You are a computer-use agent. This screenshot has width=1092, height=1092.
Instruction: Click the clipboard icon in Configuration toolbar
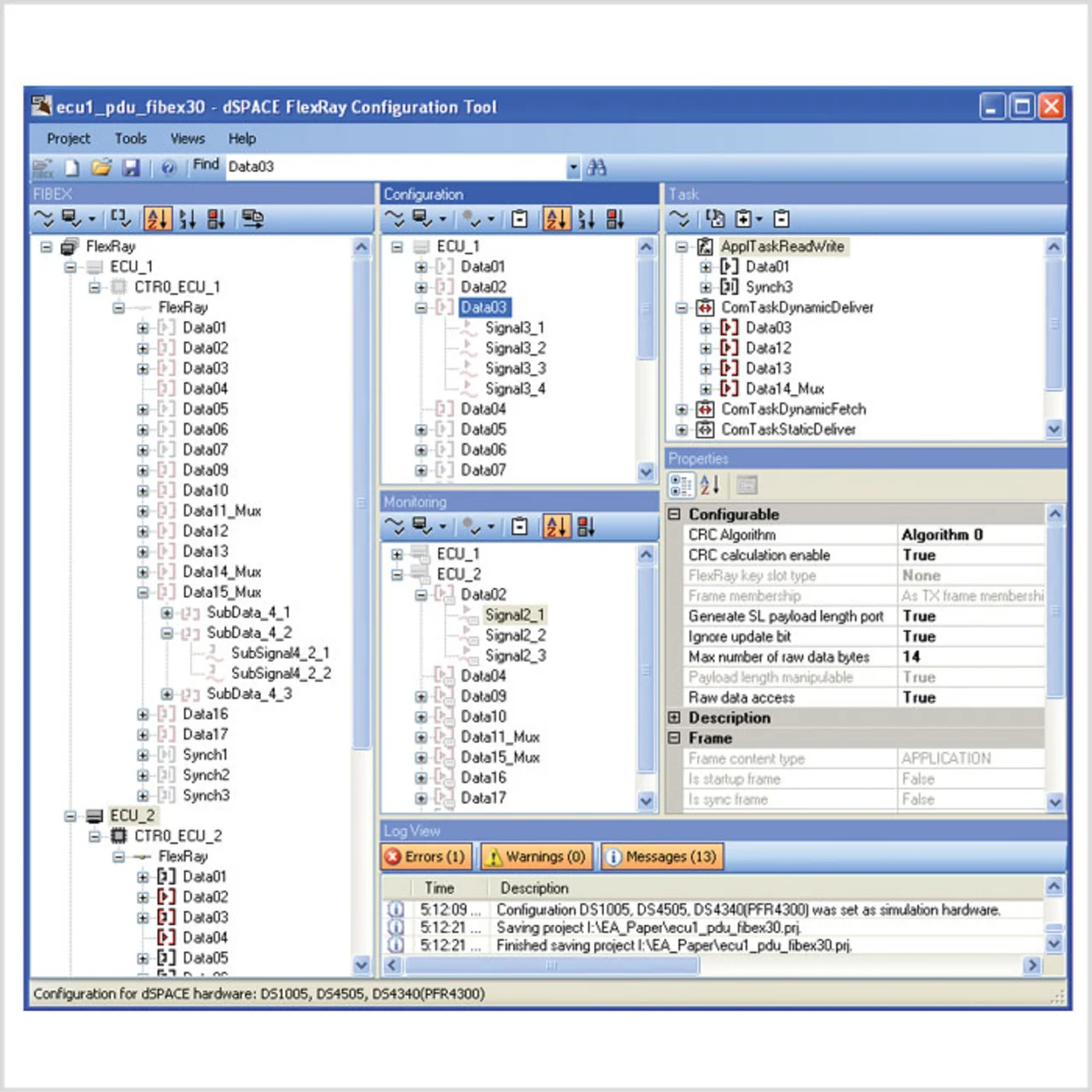click(x=519, y=219)
